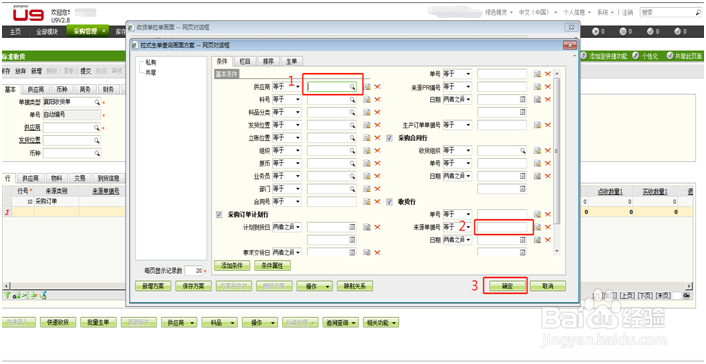Viewport: 706px width, 364px height.
Task: Click the settings icon beside 来源PR编号 condition
Action: point(537,86)
